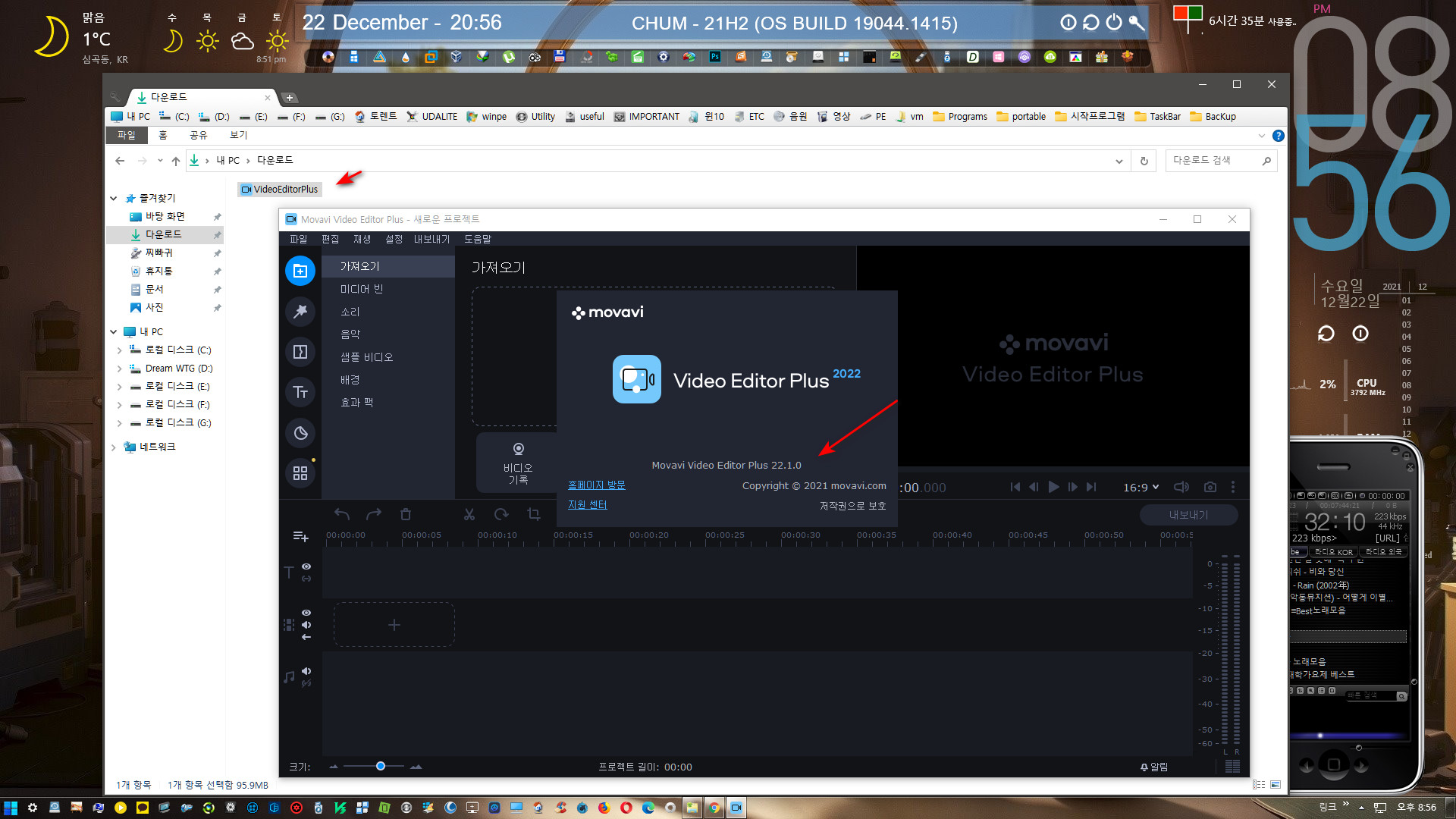
Task: Play the preview
Action: (x=1053, y=487)
